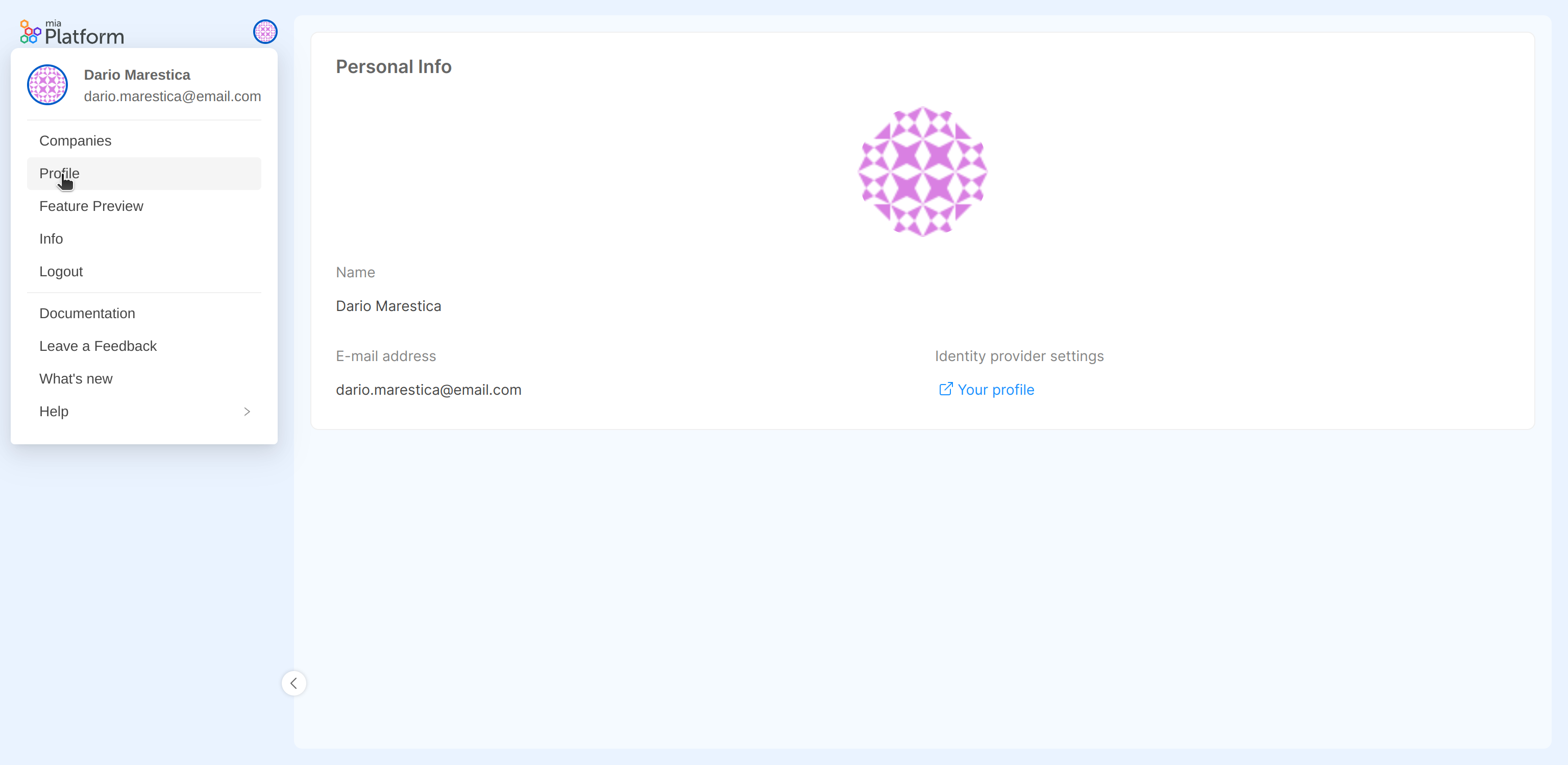
Task: Open the Info menu item
Action: click(x=51, y=239)
